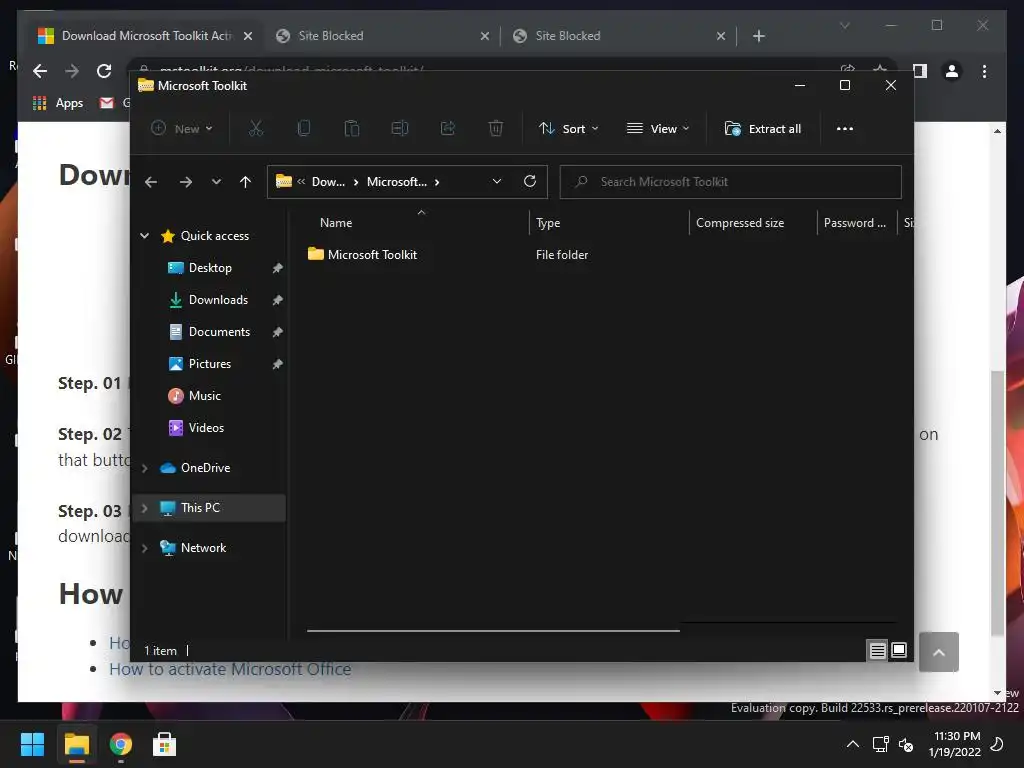
Task: Open the See more ellipsis menu
Action: pyautogui.click(x=844, y=129)
